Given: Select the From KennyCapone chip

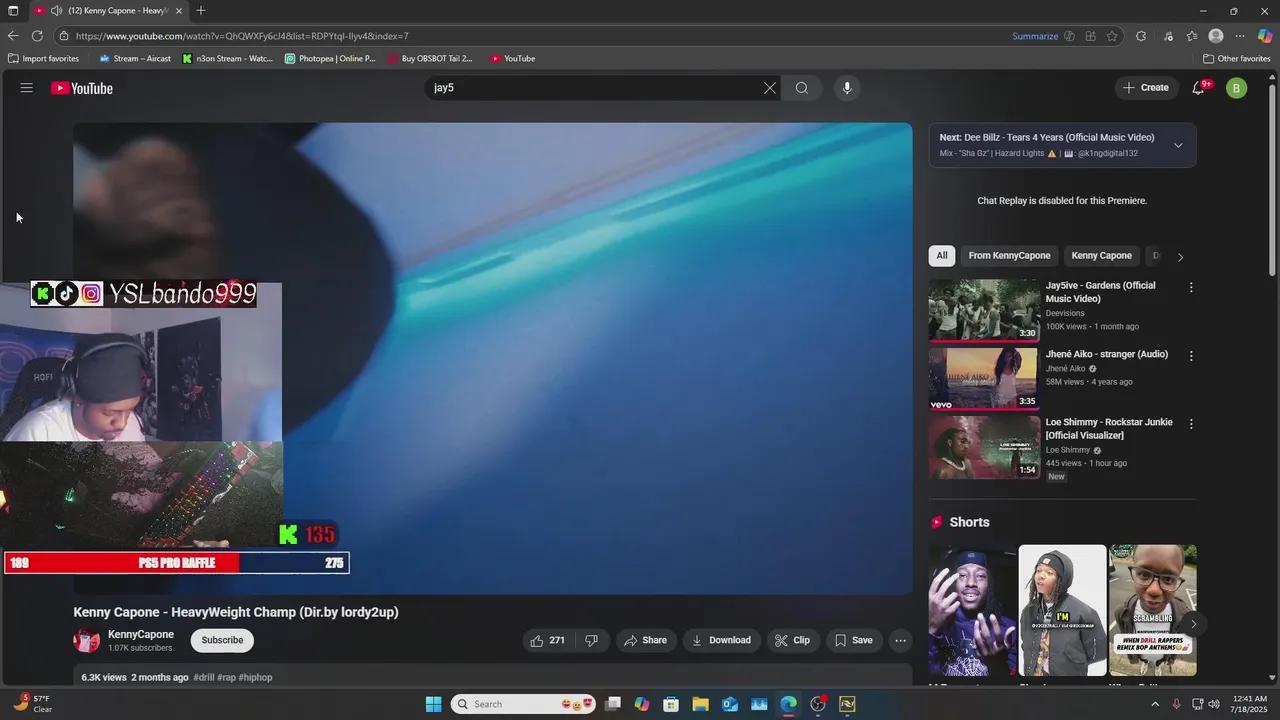Looking at the screenshot, I should 1009,256.
